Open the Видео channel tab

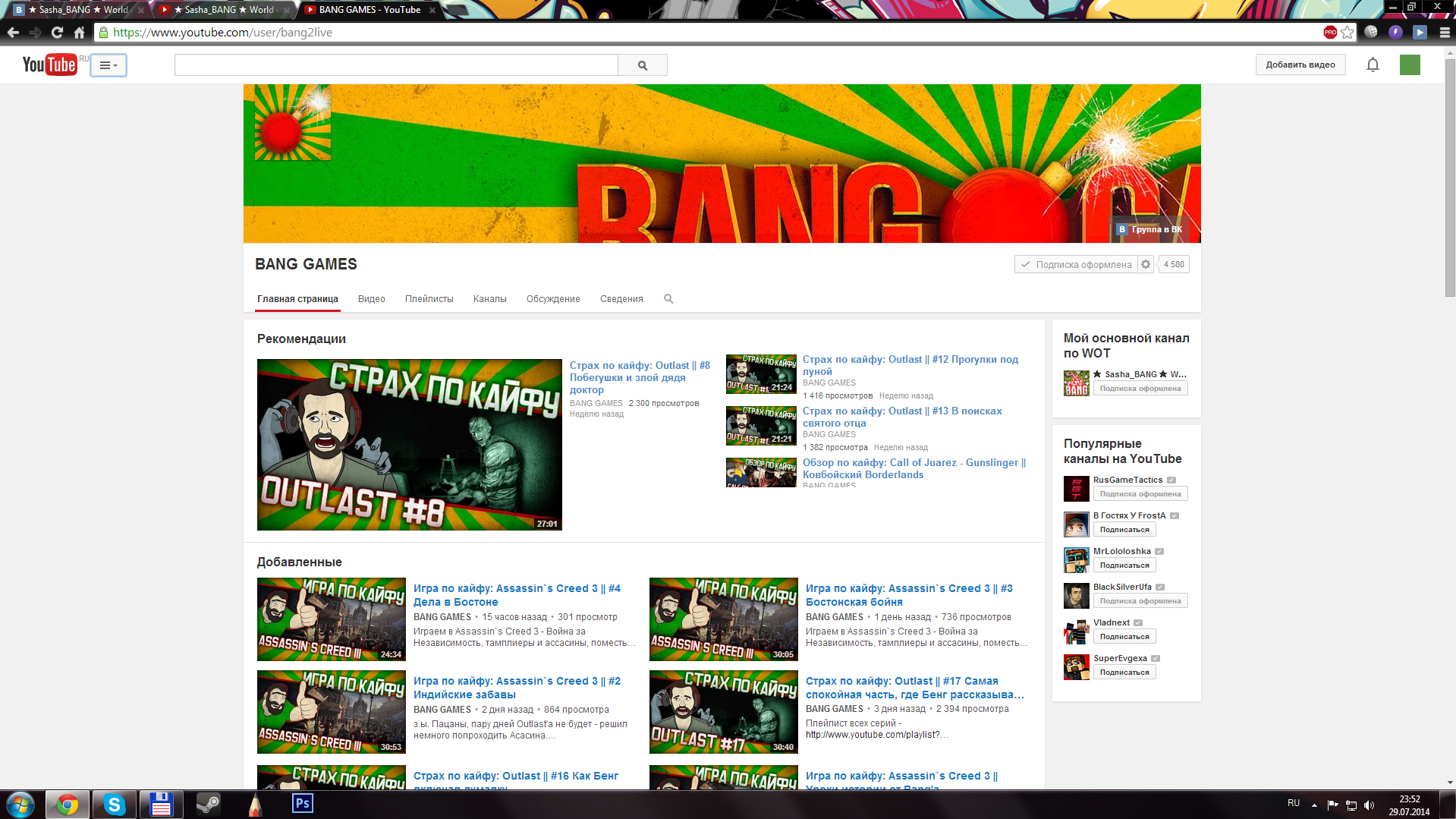pos(372,299)
